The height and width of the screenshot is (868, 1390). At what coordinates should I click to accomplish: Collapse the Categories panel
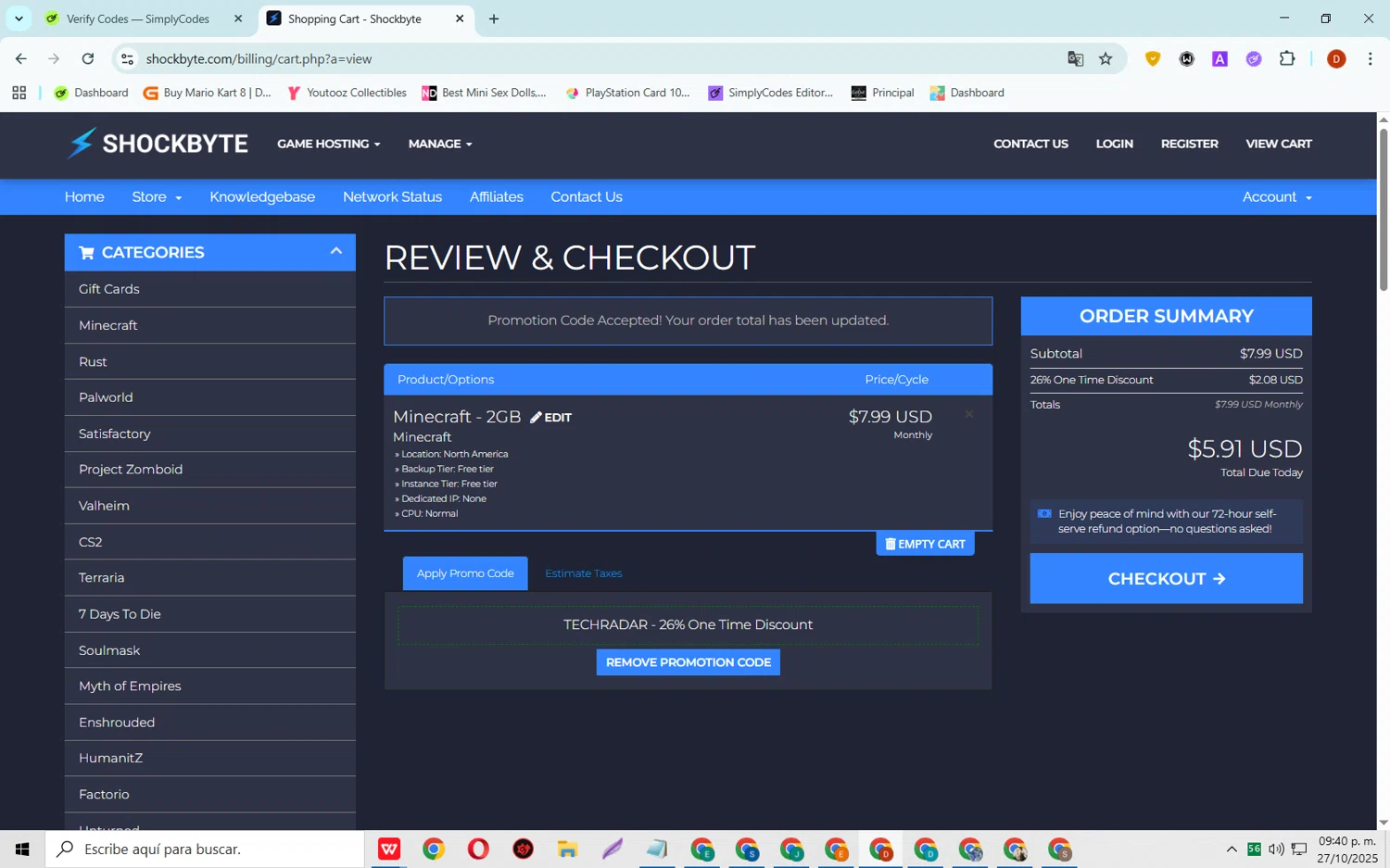tap(335, 251)
